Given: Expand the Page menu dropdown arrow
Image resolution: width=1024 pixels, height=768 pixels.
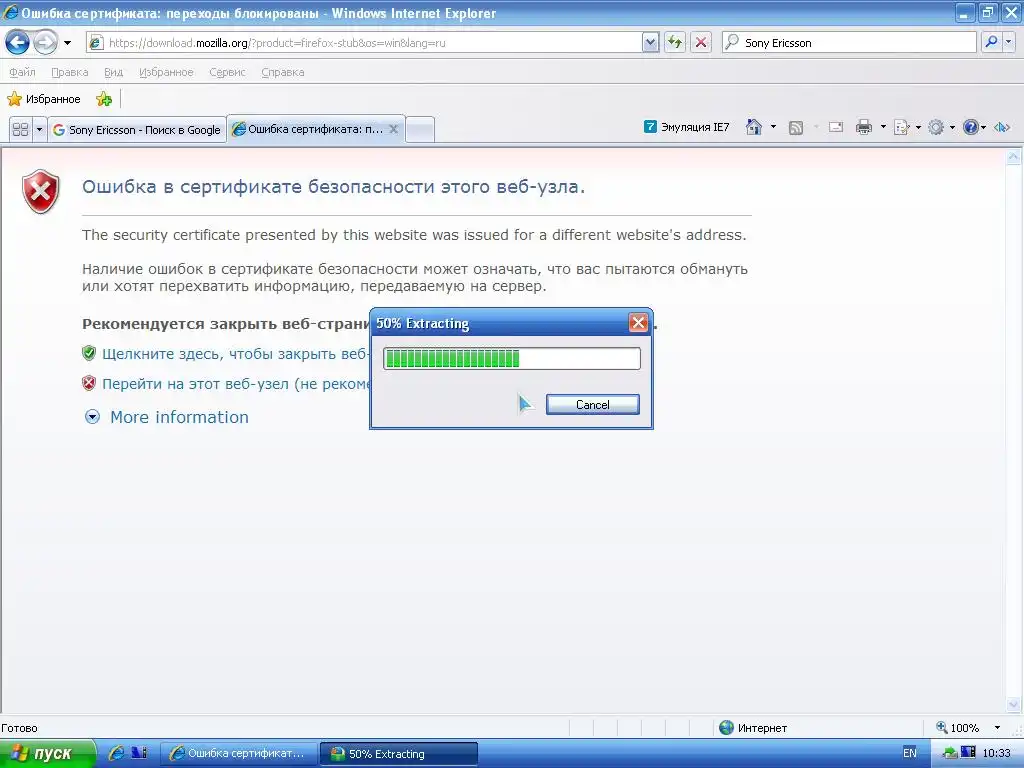Looking at the screenshot, I should point(918,127).
